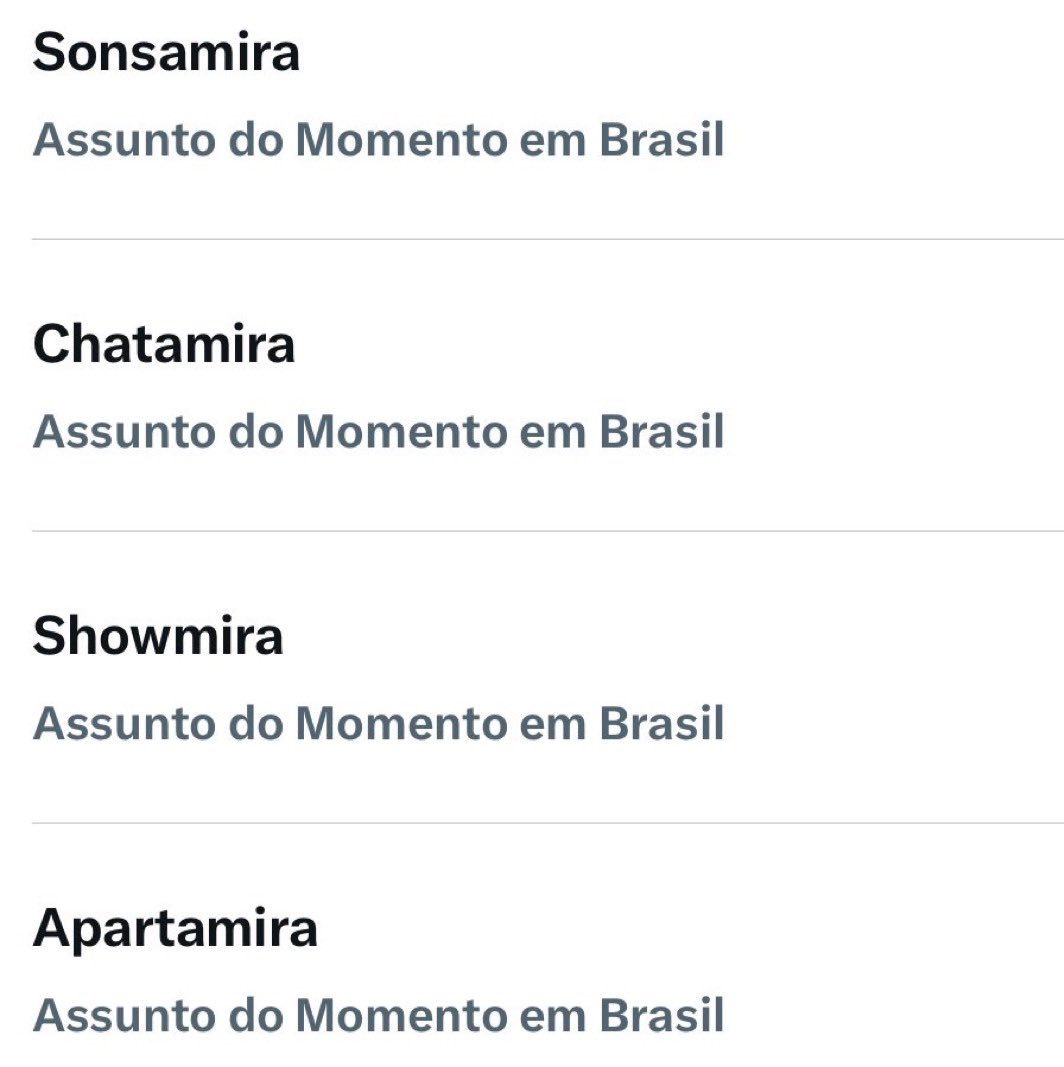Viewport: 1064px width, 1067px height.
Task: Click the subtitle text under Sonsamira
Action: point(378,140)
